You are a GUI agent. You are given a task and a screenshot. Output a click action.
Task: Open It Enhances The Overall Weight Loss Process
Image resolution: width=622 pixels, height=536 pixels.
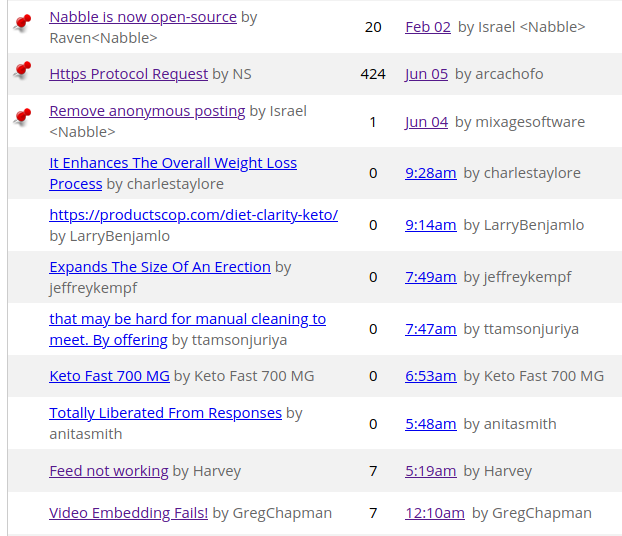click(172, 163)
